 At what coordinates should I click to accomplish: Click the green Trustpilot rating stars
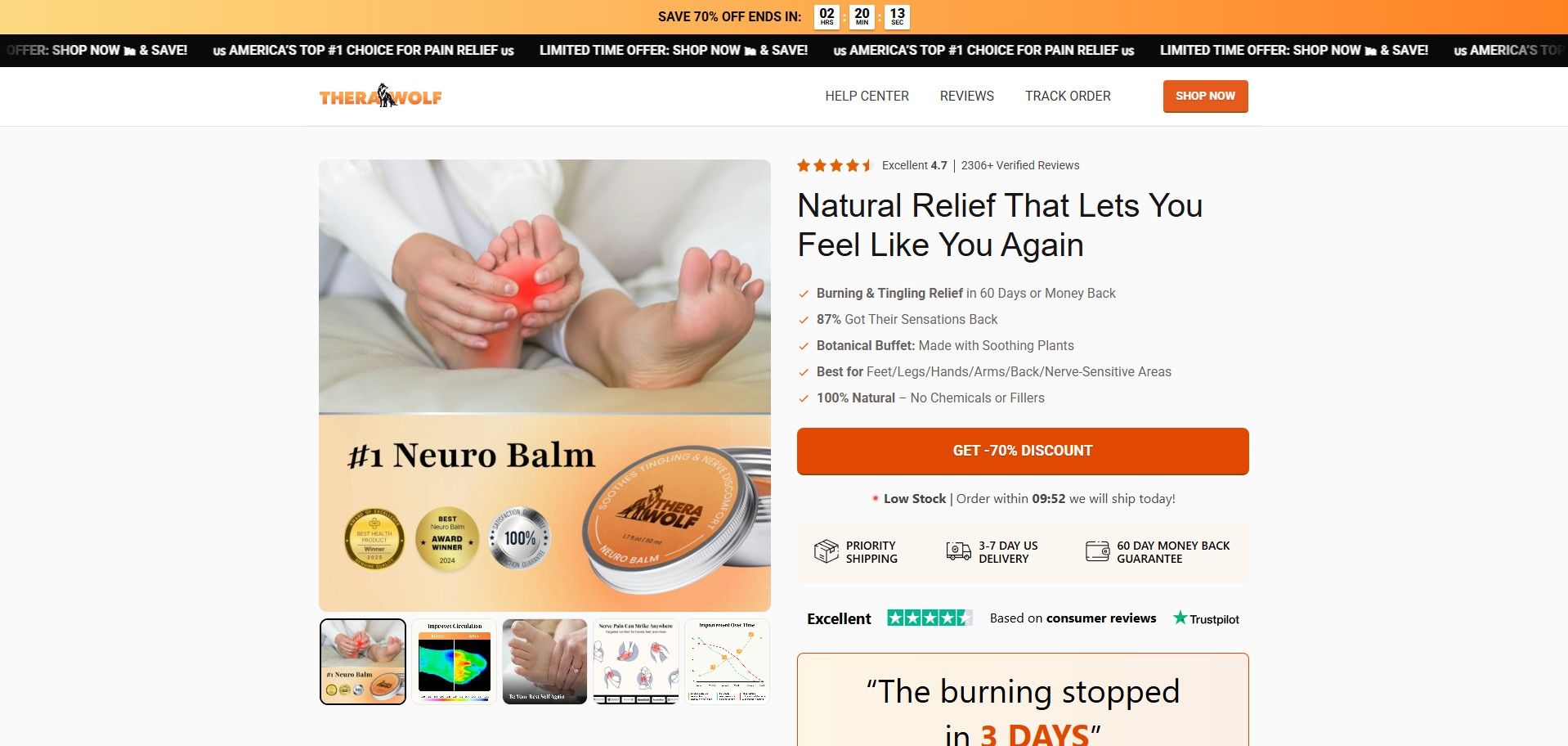click(x=930, y=618)
